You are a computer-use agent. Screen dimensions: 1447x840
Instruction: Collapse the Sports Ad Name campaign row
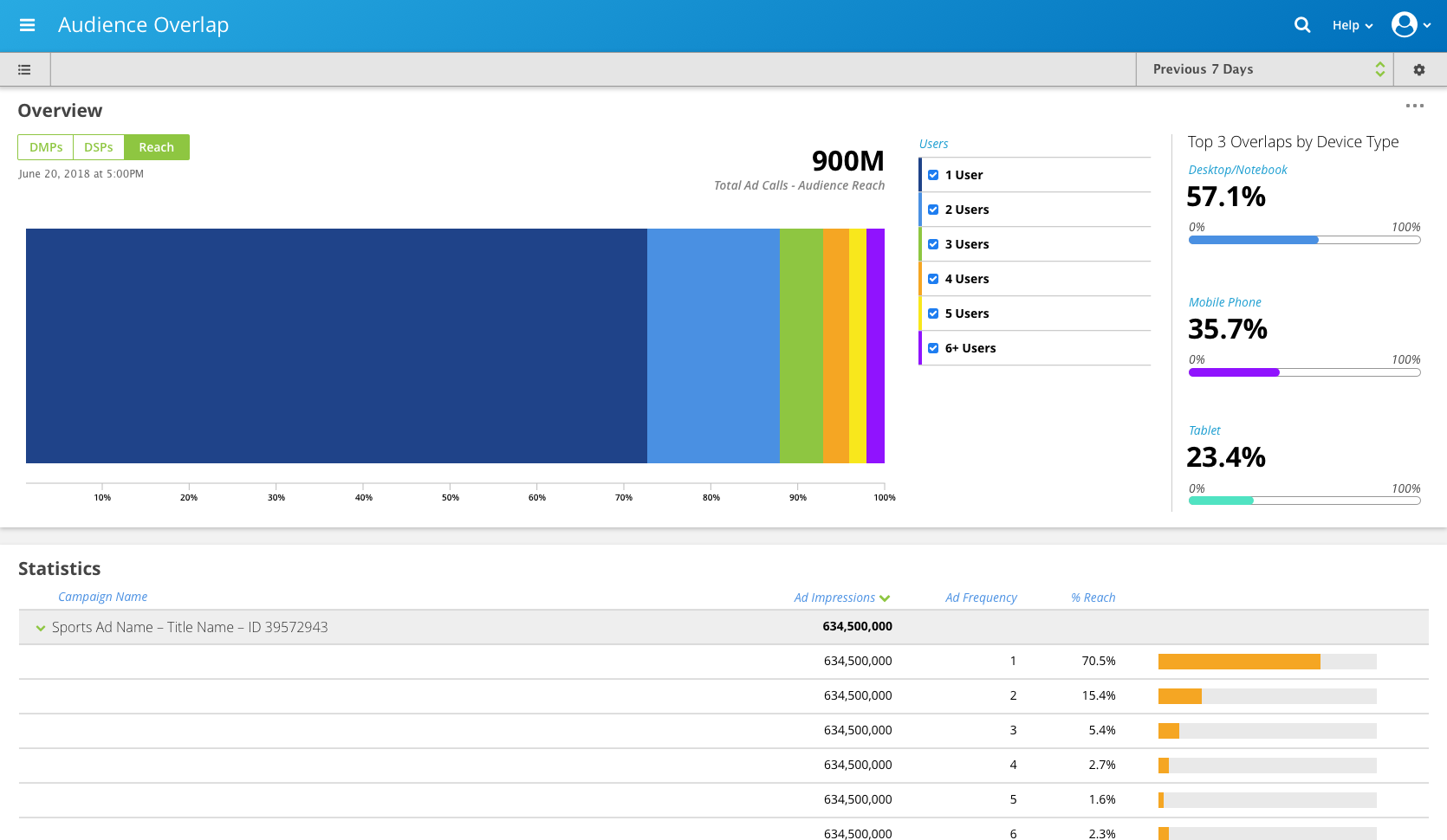40,628
